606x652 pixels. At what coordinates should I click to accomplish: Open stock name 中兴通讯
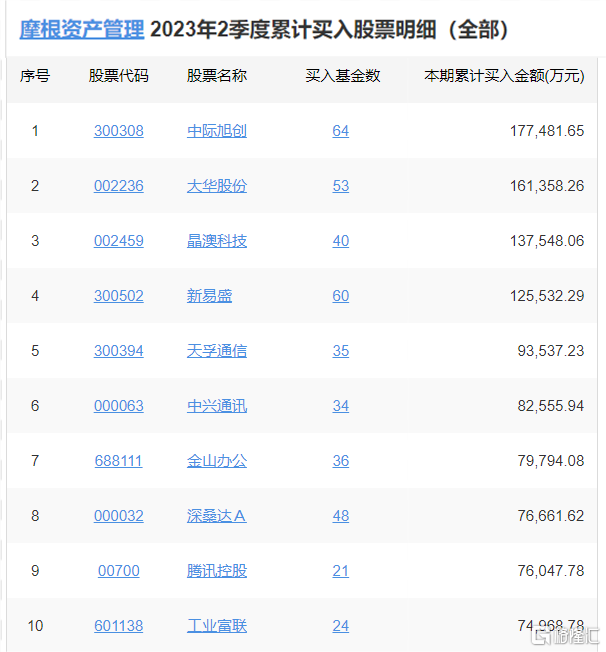point(217,406)
